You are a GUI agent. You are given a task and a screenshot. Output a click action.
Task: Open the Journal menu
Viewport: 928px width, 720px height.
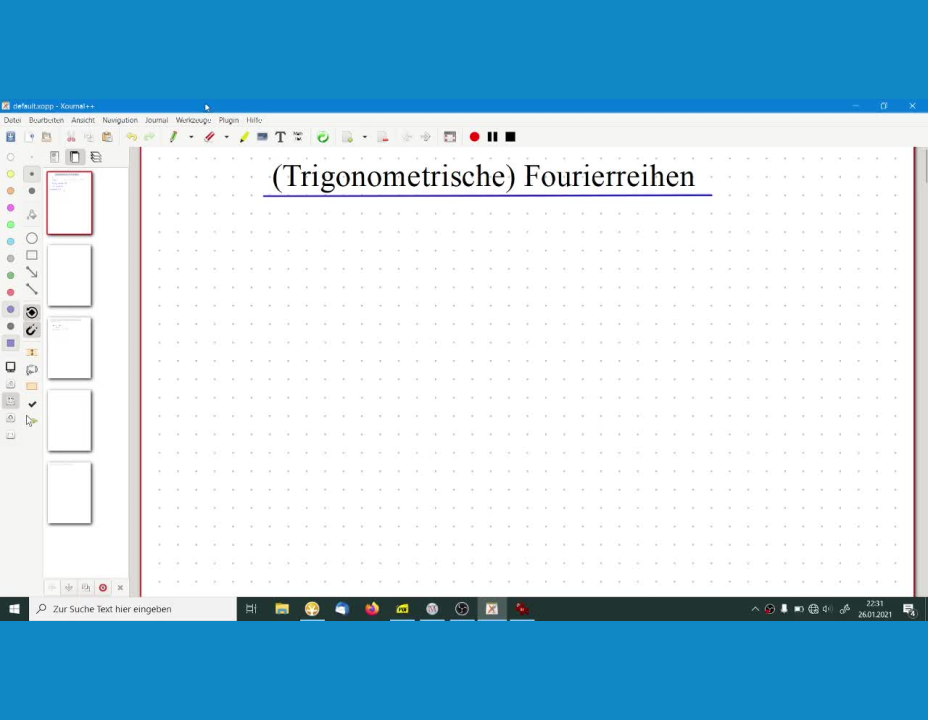click(156, 120)
